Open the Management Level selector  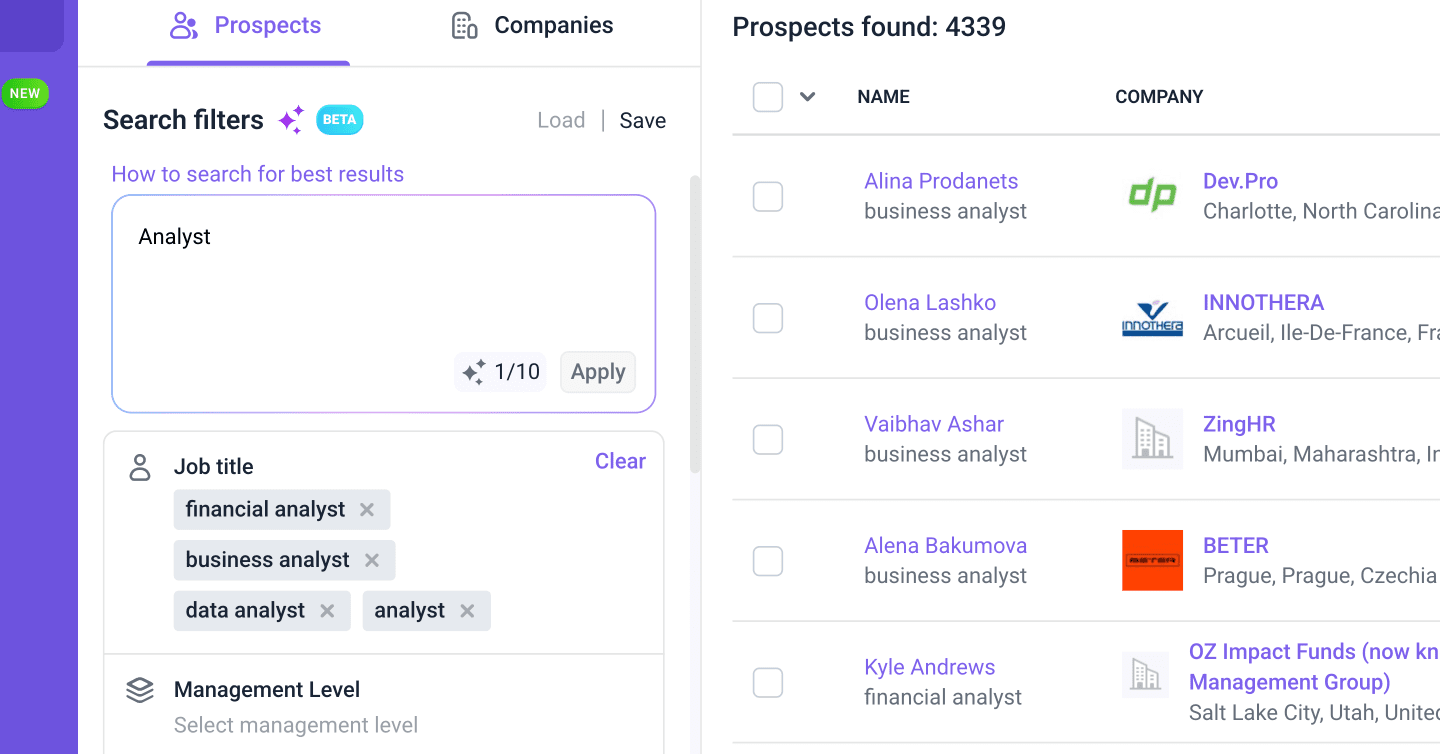296,725
